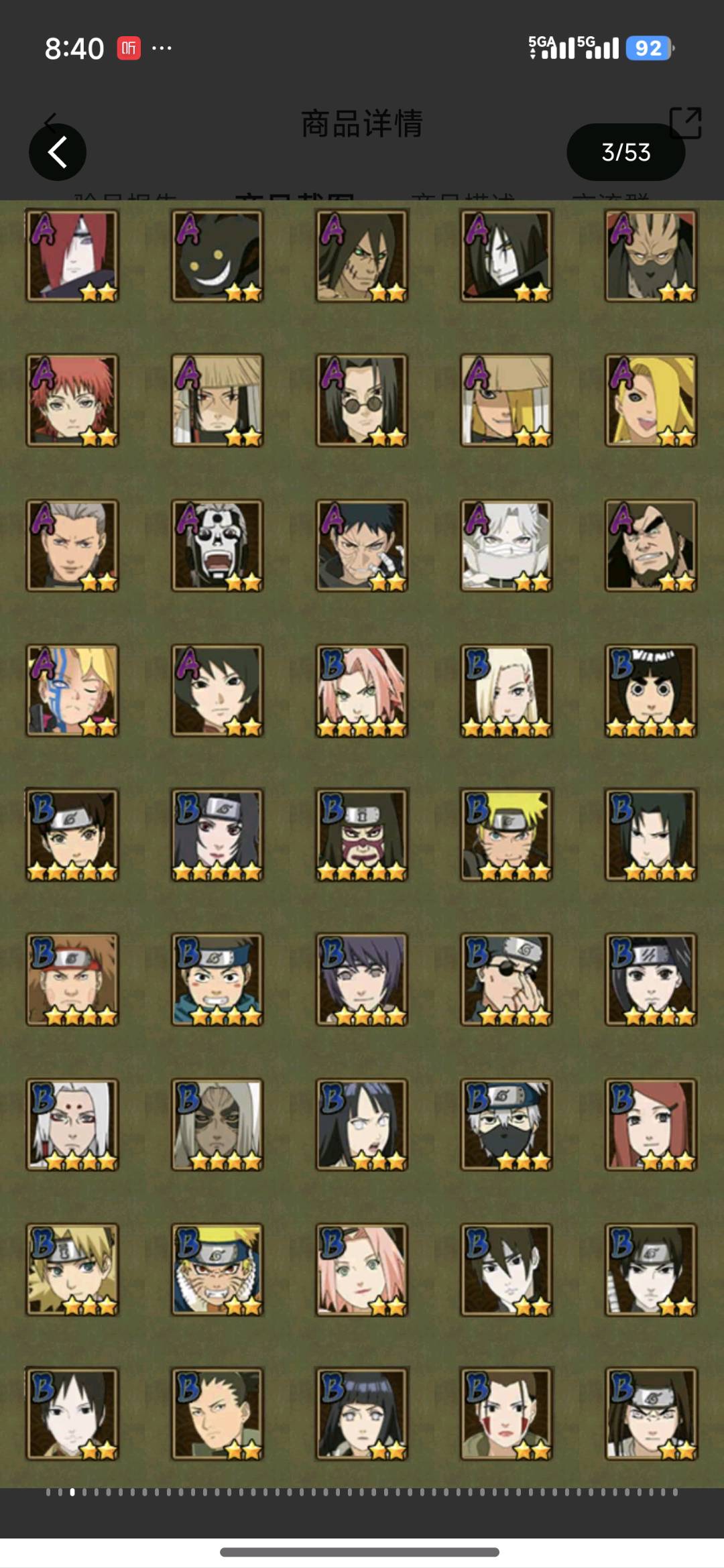Image resolution: width=724 pixels, height=1568 pixels.
Task: Tap the 3/53 image counter badge
Action: [x=625, y=152]
